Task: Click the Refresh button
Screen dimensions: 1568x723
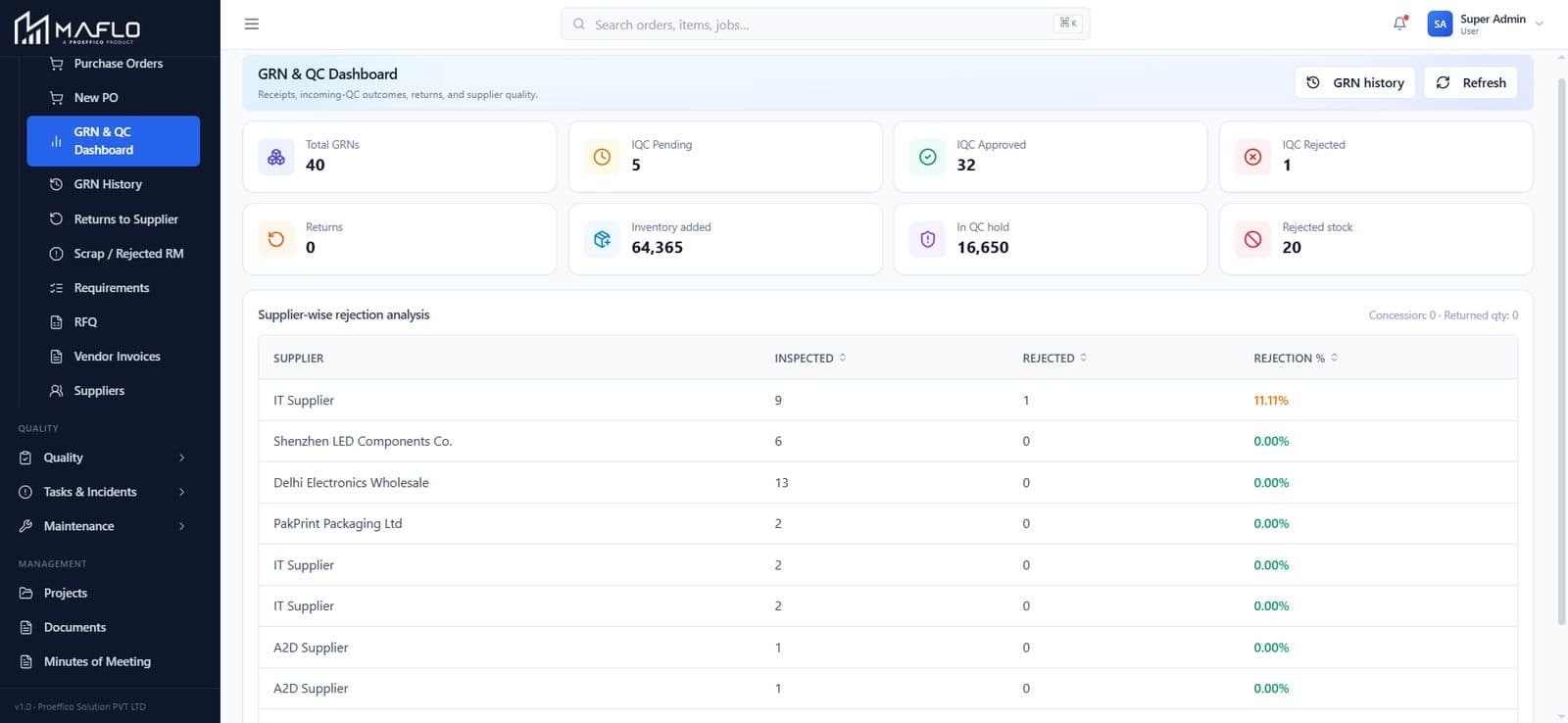Action: (1471, 82)
